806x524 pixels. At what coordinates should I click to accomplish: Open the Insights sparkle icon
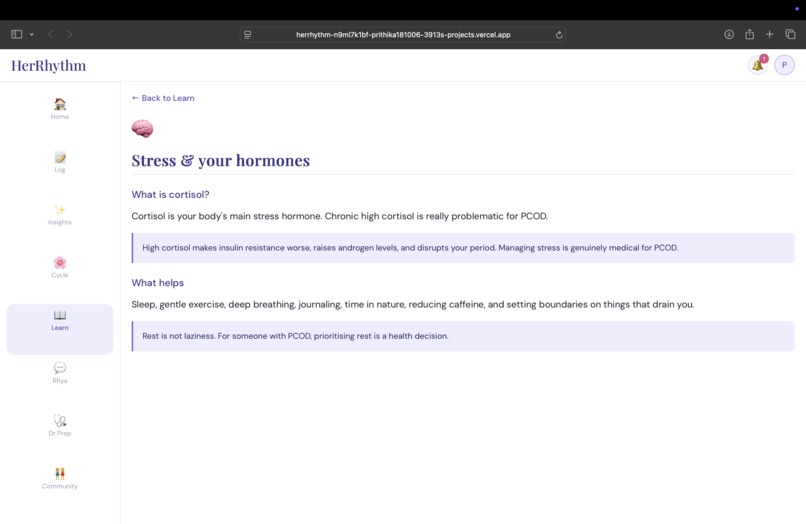pos(60,210)
